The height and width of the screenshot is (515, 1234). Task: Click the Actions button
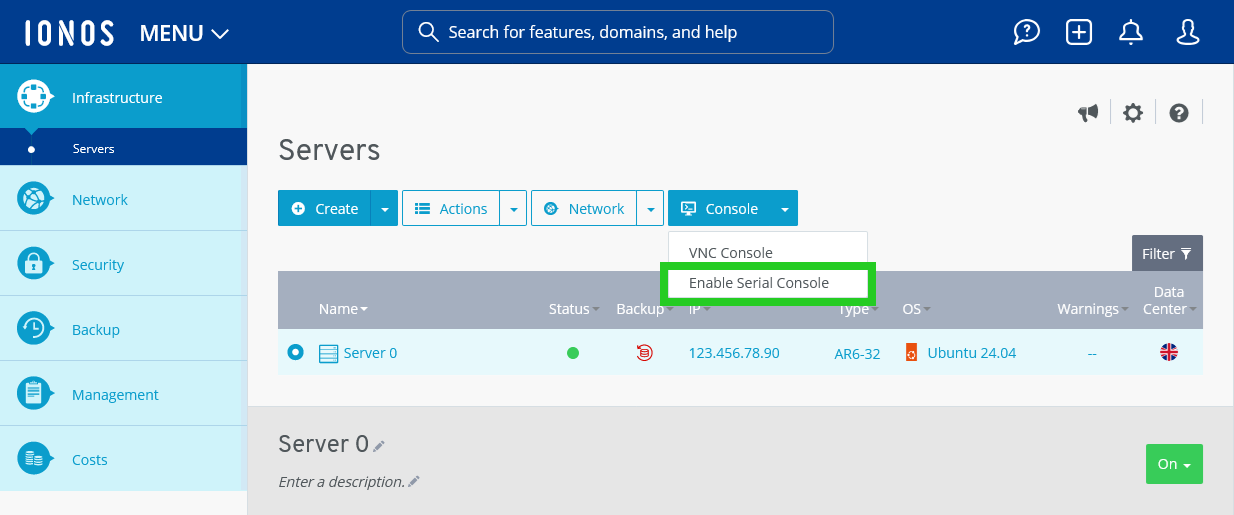pos(450,208)
